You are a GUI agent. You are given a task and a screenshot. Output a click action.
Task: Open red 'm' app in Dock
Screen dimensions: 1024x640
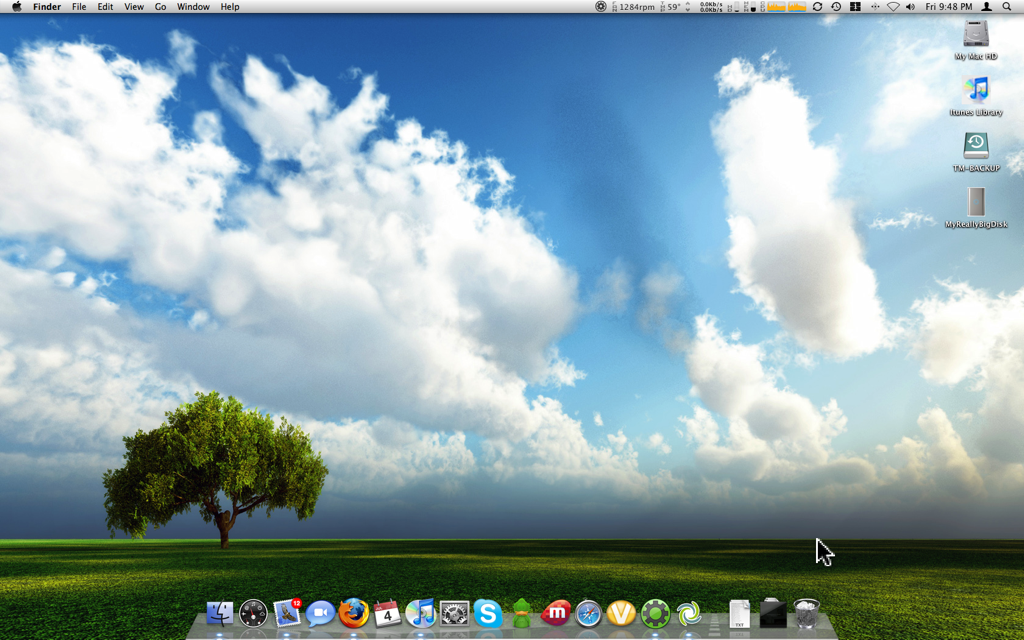[x=556, y=614]
